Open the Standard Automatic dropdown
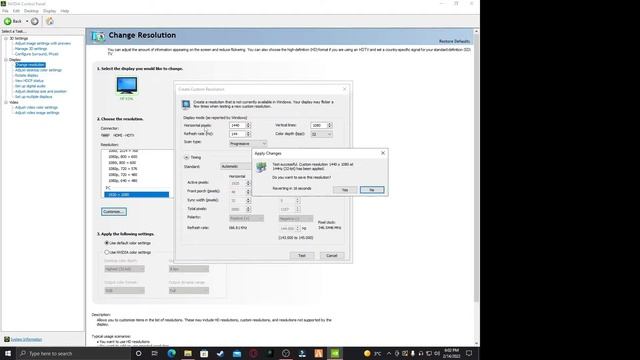 tap(236, 166)
